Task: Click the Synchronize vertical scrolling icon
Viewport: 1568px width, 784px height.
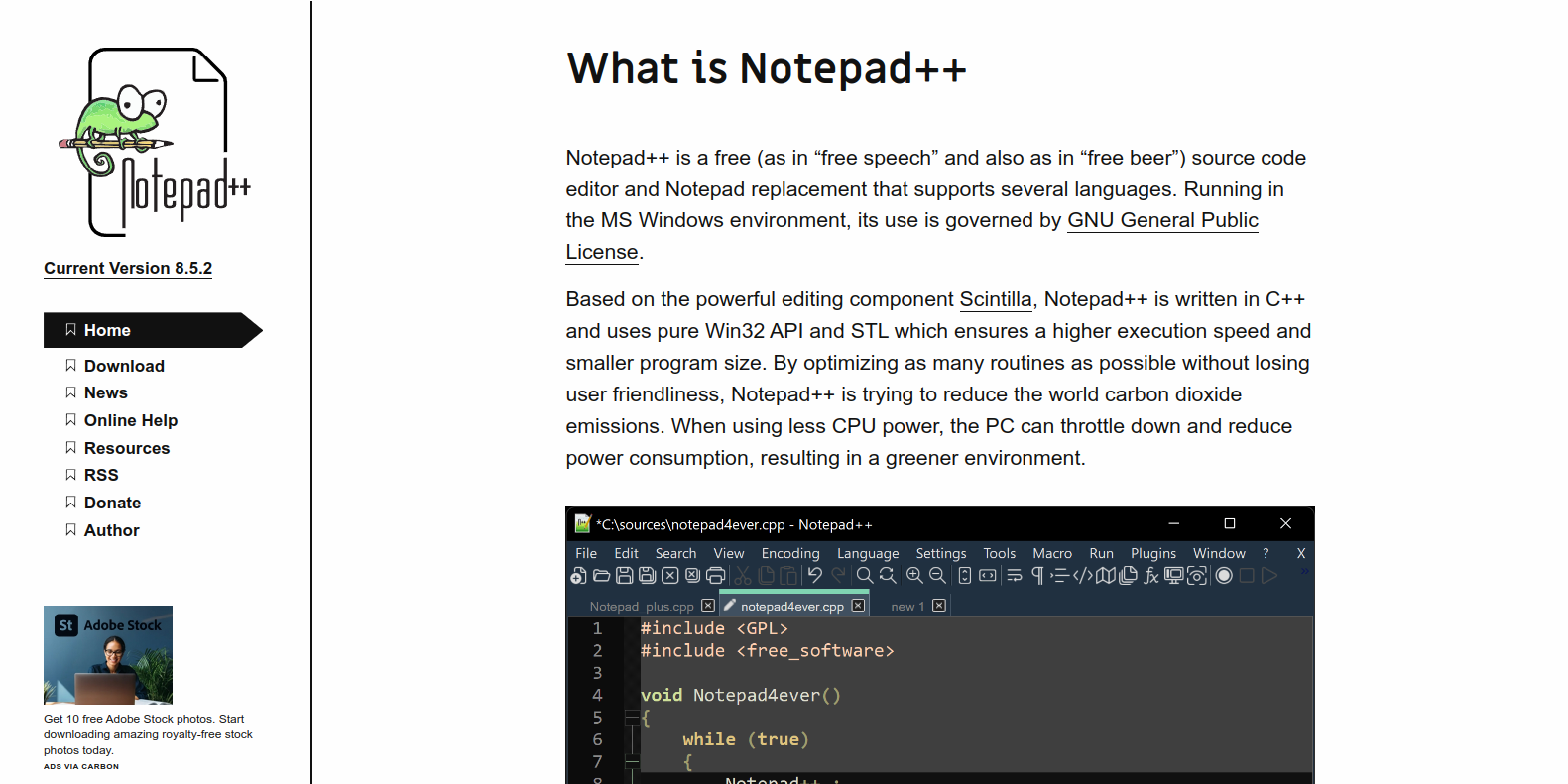Action: [964, 575]
